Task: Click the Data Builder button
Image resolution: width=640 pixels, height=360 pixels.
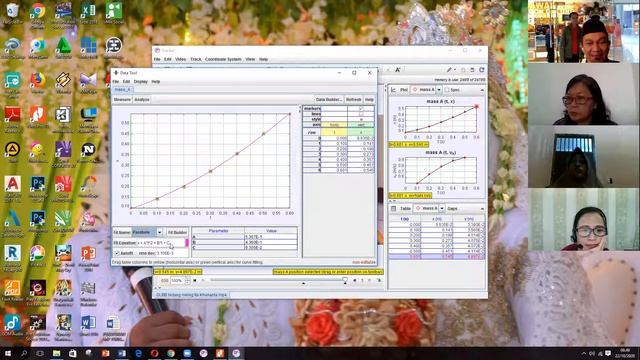Action: (x=329, y=100)
